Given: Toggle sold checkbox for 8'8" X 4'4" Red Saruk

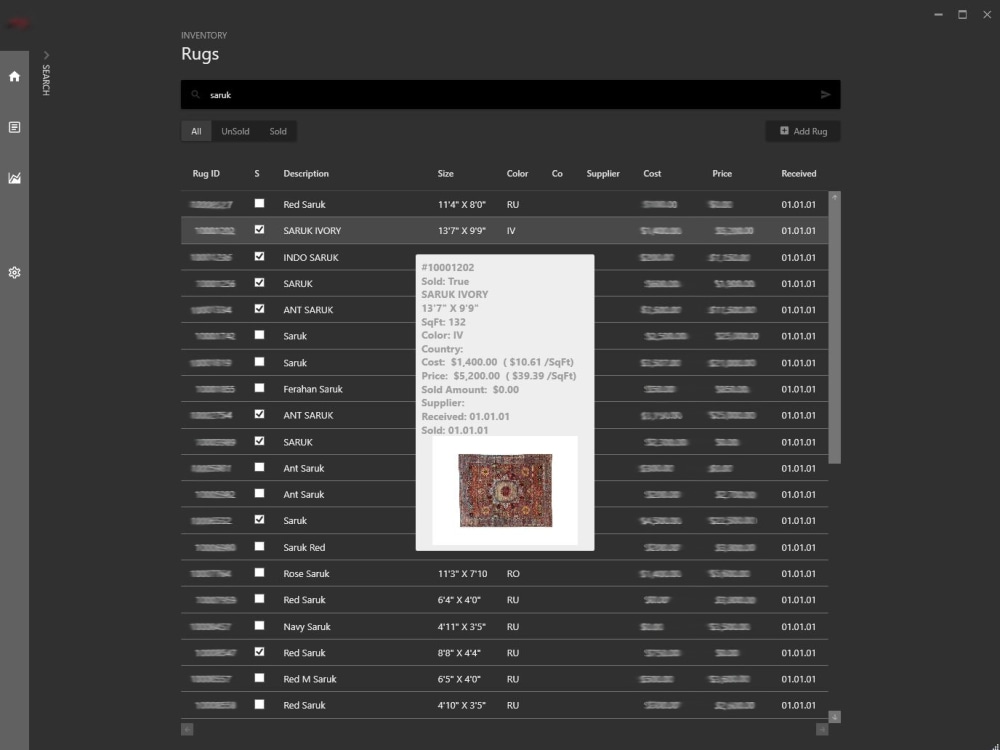Looking at the screenshot, I should (259, 652).
